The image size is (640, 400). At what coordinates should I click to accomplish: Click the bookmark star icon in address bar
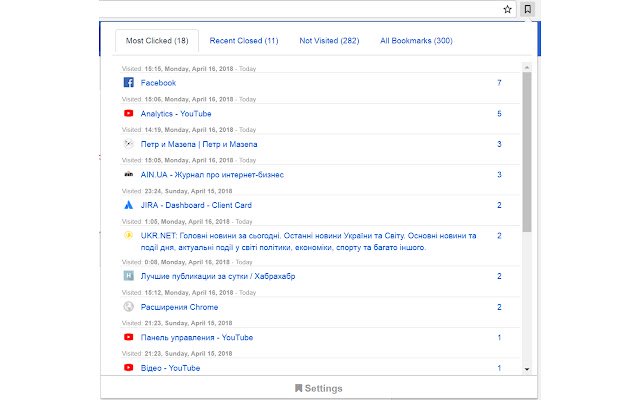(507, 9)
